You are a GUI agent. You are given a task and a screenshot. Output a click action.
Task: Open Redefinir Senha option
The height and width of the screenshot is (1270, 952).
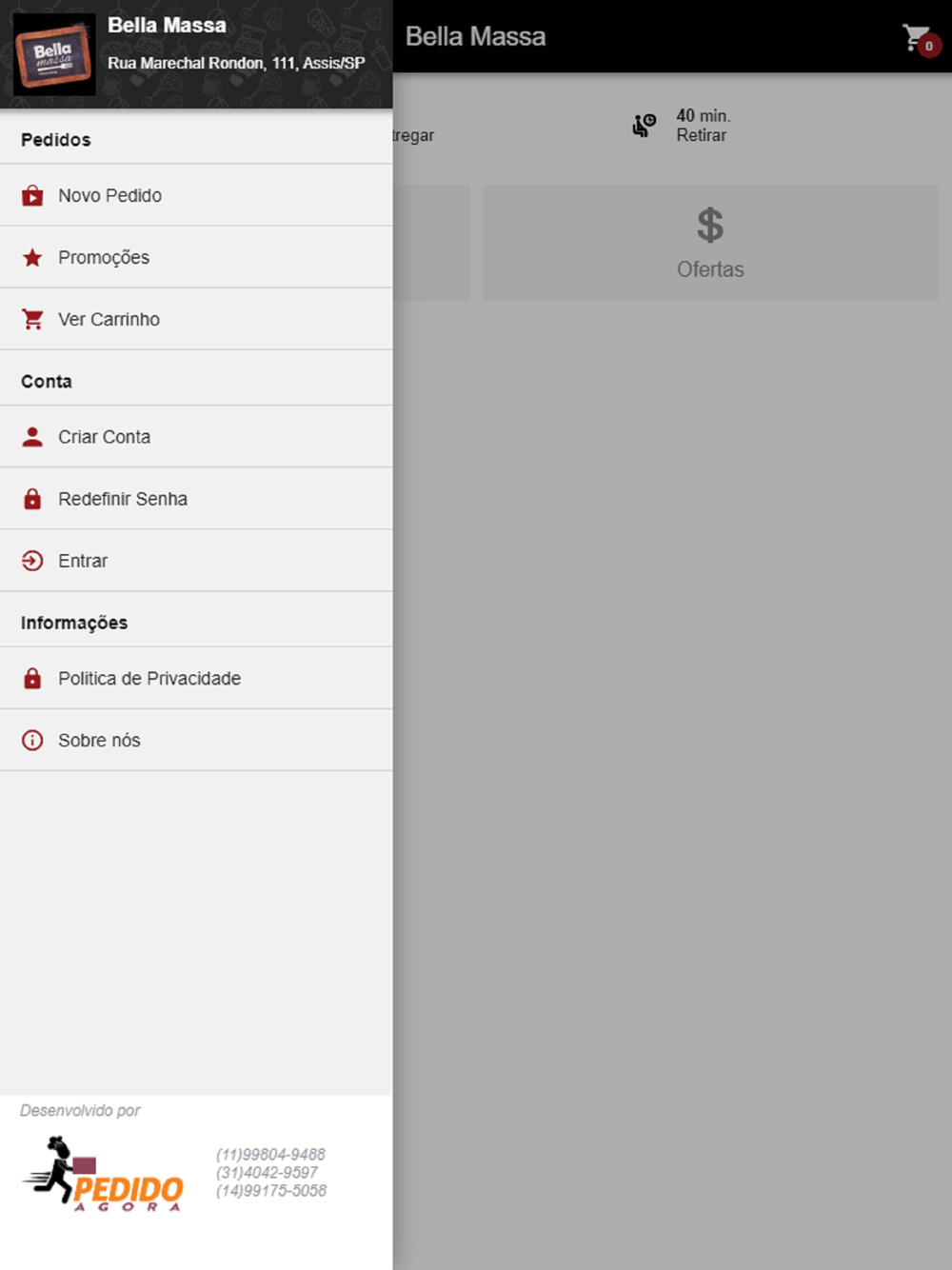(x=196, y=499)
